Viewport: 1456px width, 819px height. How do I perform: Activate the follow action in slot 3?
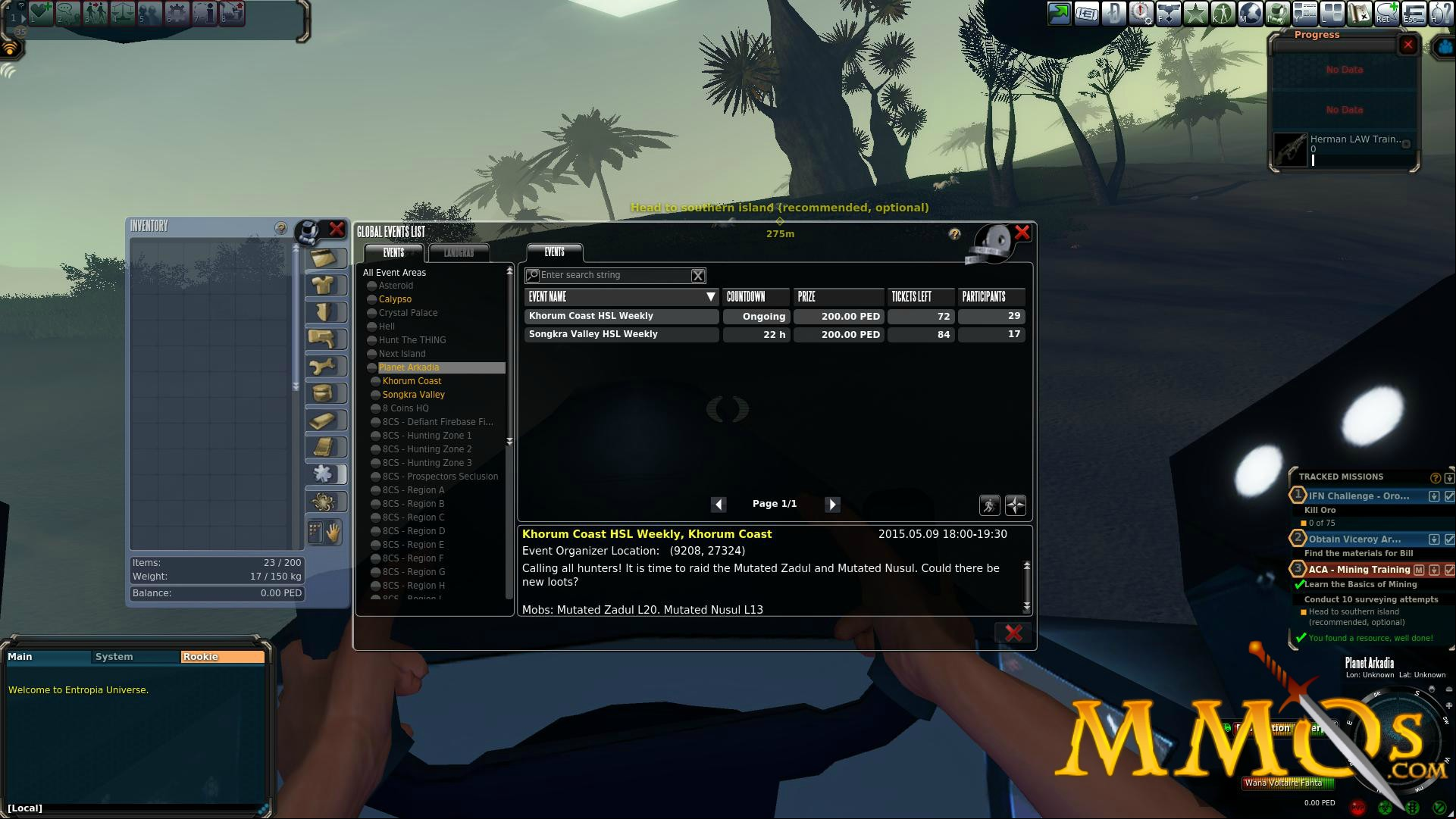pos(96,13)
